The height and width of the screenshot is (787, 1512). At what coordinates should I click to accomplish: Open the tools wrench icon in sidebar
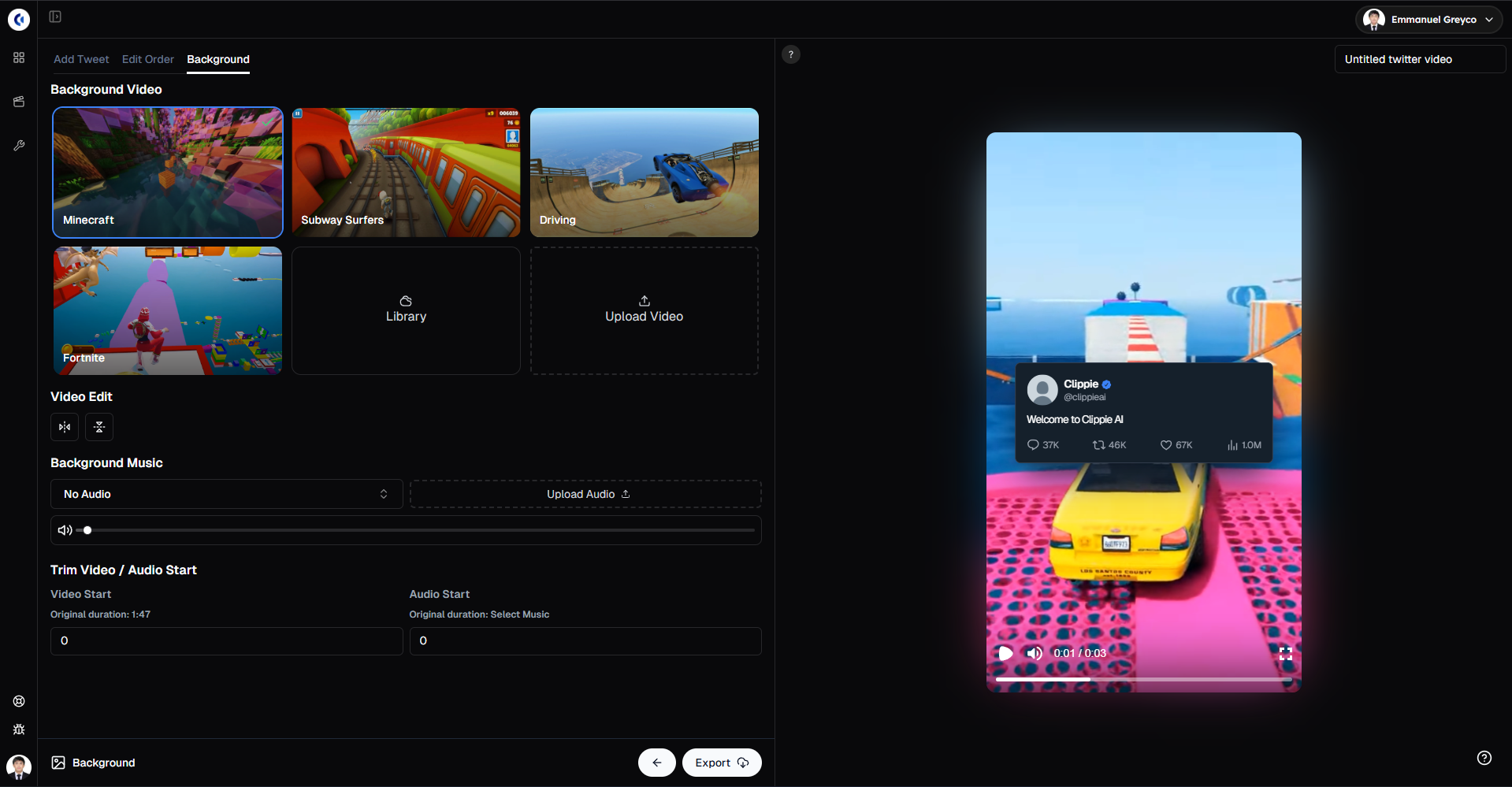19,146
